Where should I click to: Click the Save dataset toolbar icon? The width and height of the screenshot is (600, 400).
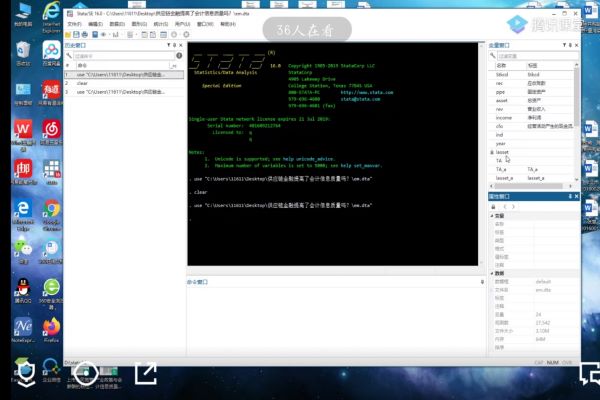pyautogui.click(x=76, y=35)
